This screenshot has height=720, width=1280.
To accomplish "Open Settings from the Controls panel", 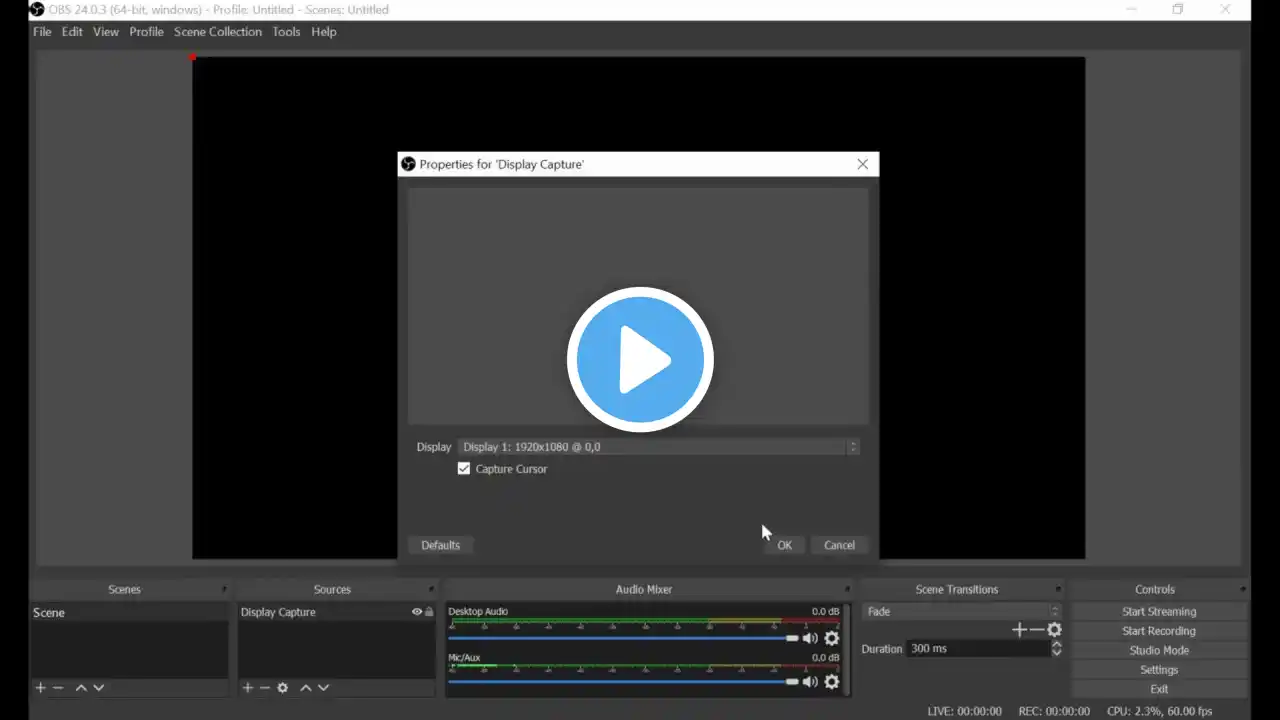I will click(1159, 670).
